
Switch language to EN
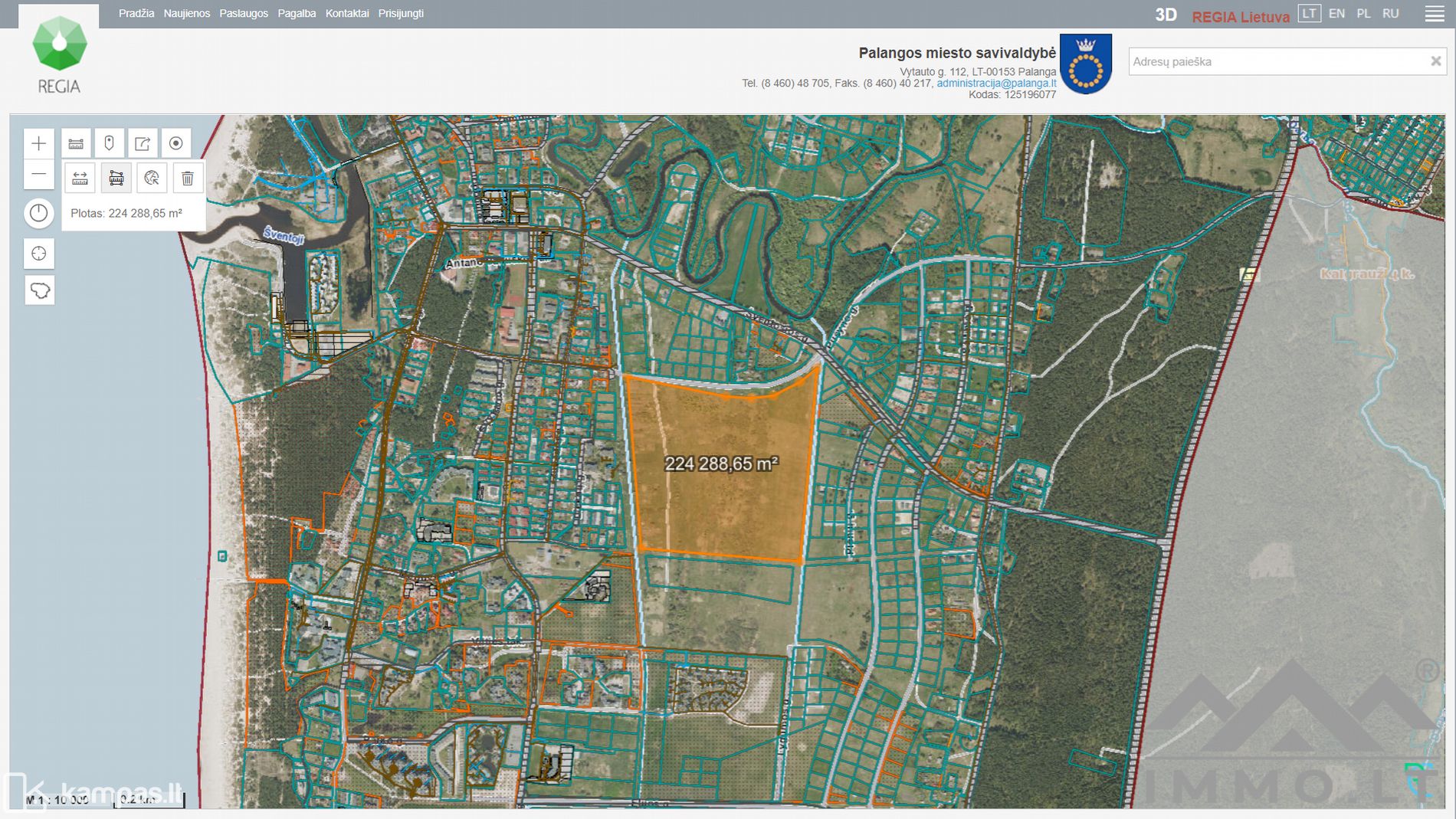pos(1336,14)
